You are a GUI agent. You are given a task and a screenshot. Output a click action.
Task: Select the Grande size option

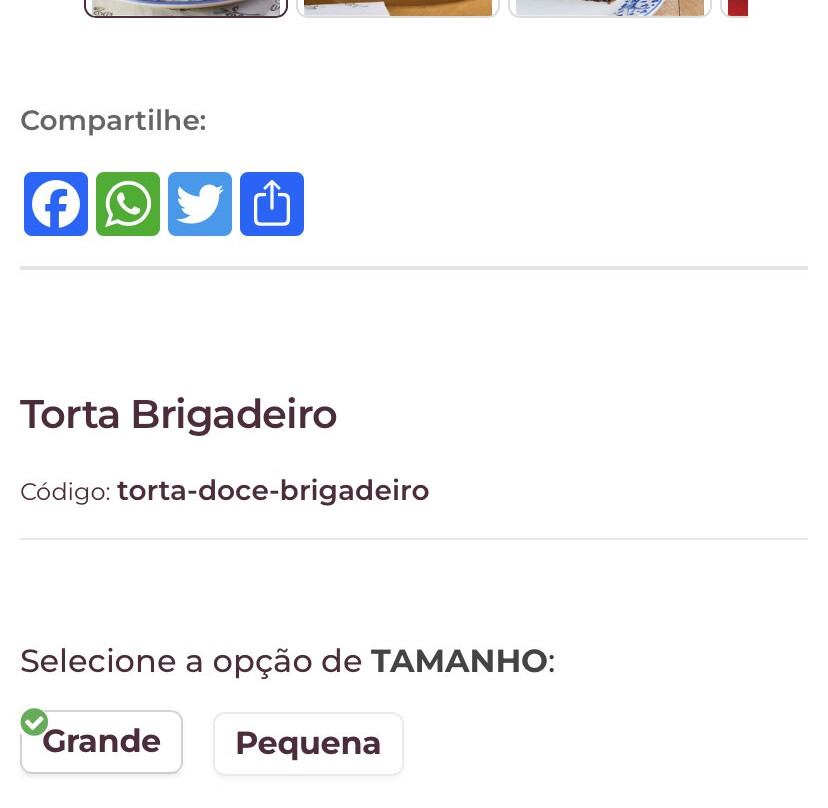tap(102, 743)
